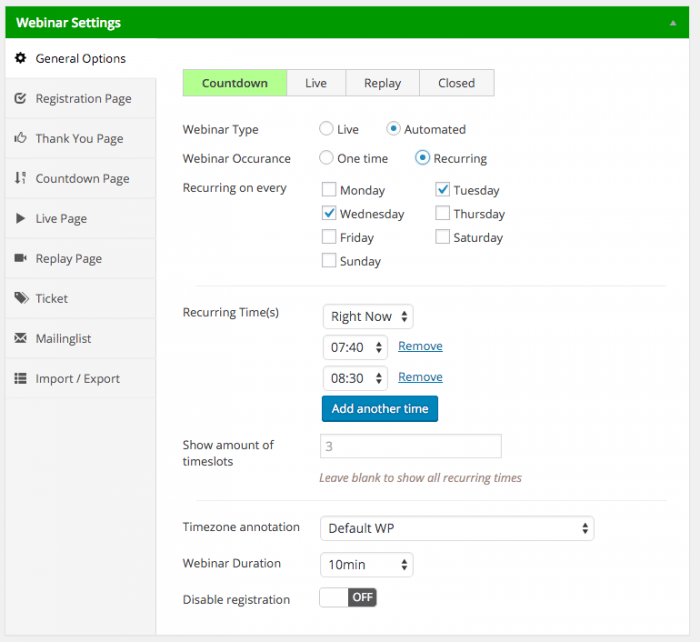
Task: Collapse the Webinar Settings panel arrow
Action: pos(673,23)
